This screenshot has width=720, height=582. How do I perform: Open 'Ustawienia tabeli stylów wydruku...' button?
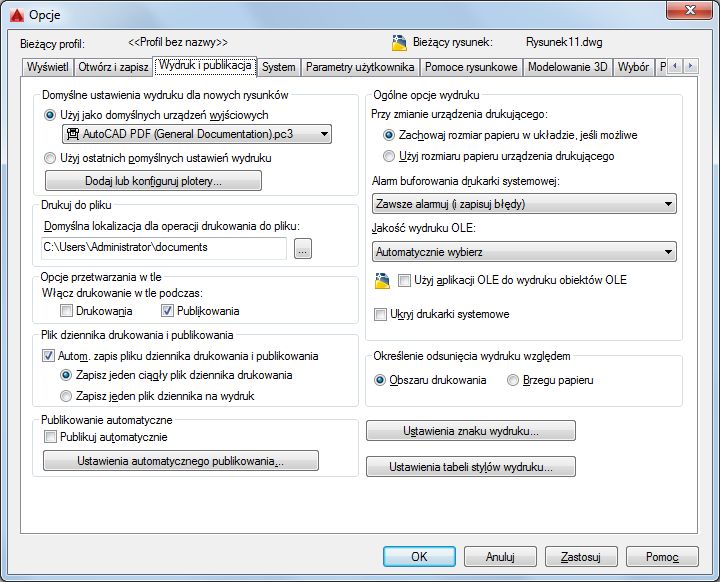coord(471,467)
